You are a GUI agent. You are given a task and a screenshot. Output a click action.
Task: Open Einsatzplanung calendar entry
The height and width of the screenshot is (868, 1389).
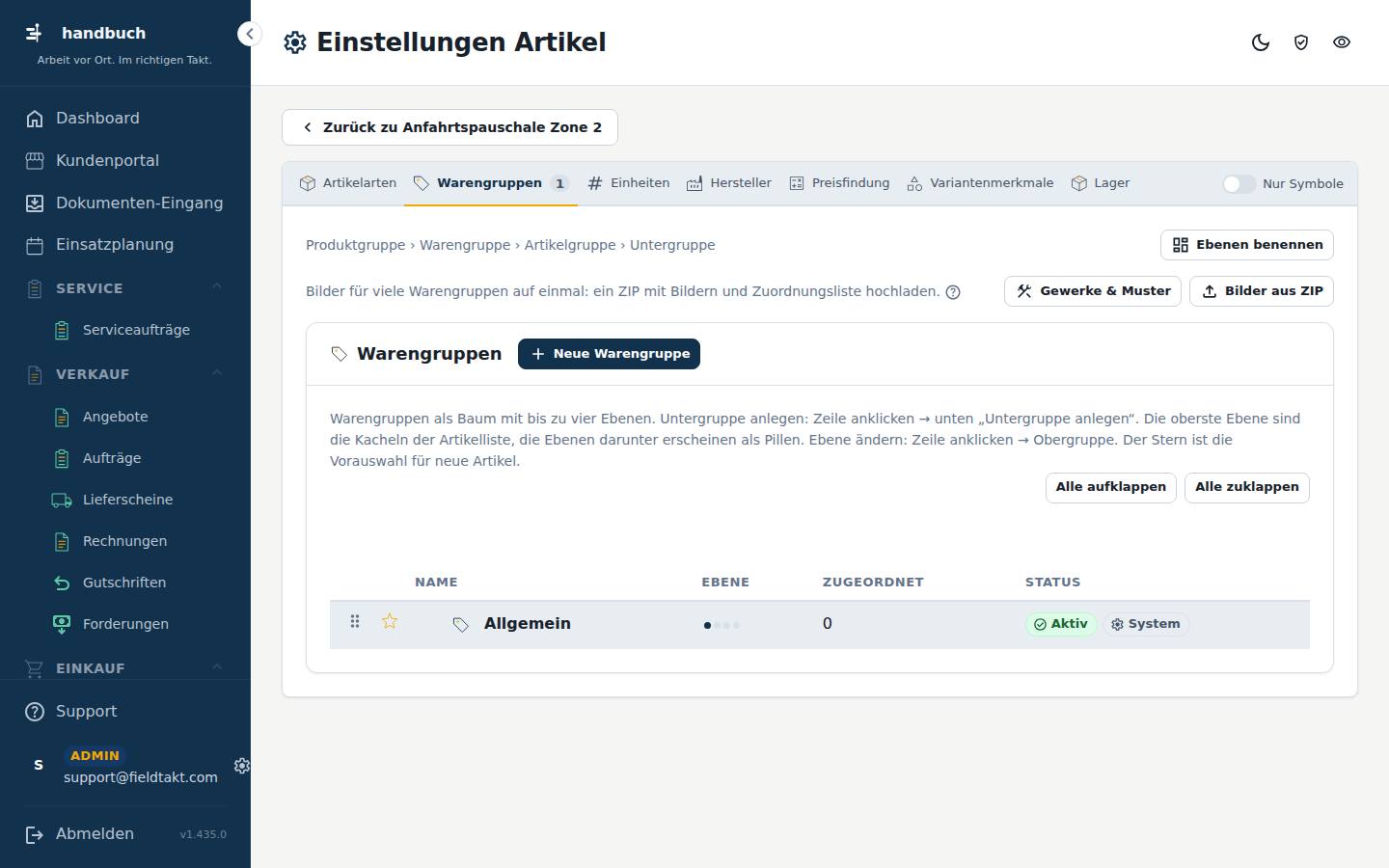pyautogui.click(x=125, y=245)
